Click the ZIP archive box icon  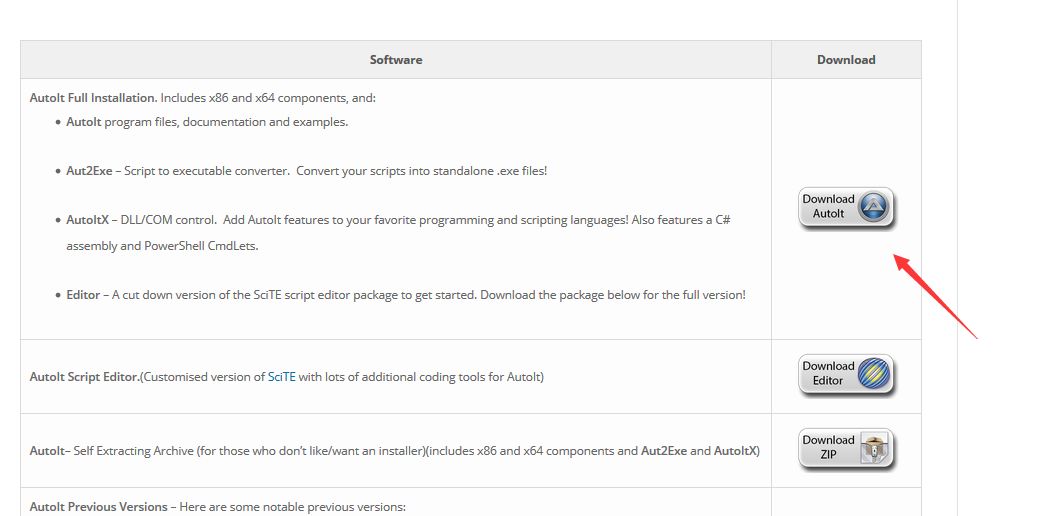(874, 448)
